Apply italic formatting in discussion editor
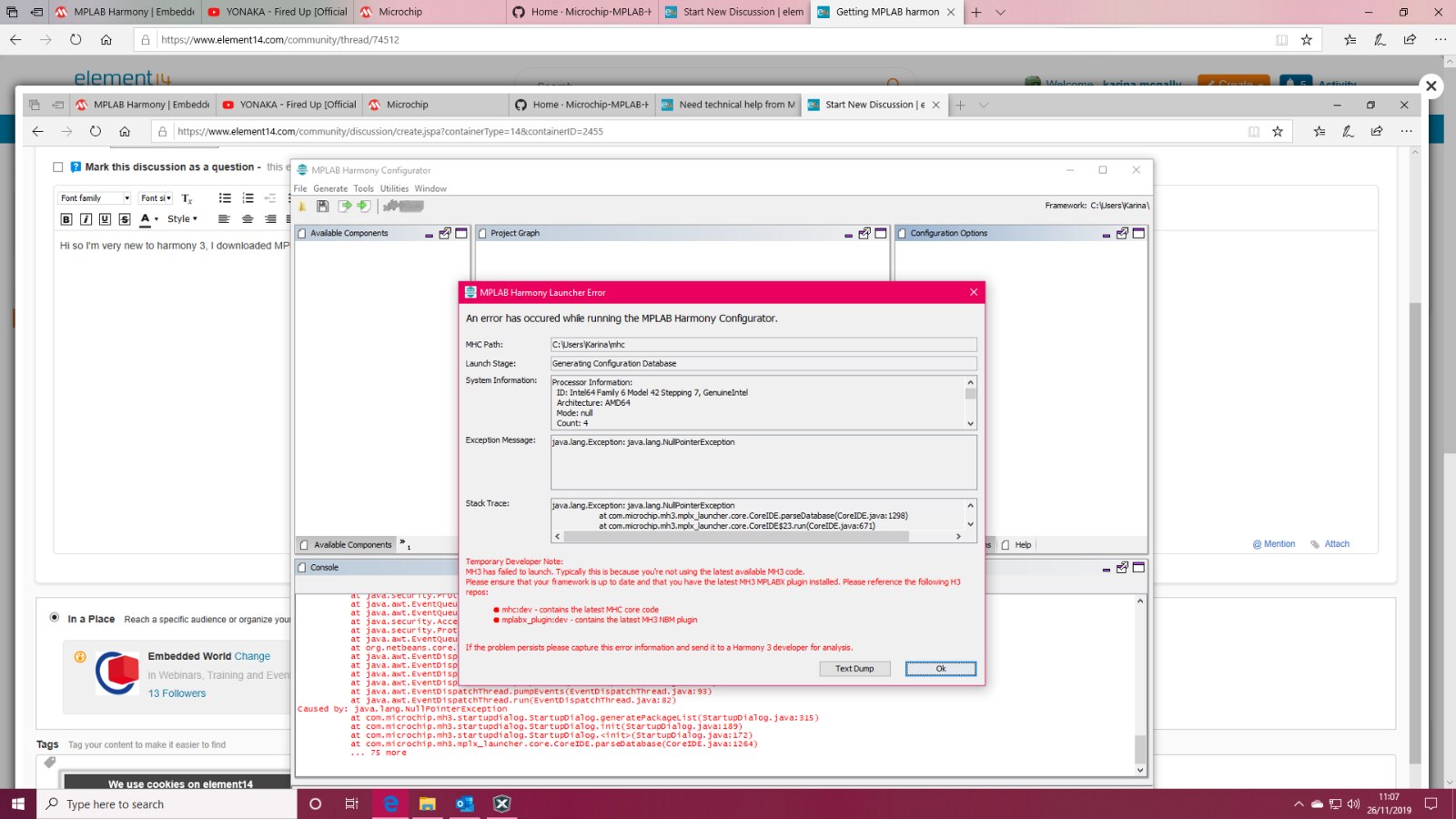Screen dimensions: 1456x819 point(86,219)
